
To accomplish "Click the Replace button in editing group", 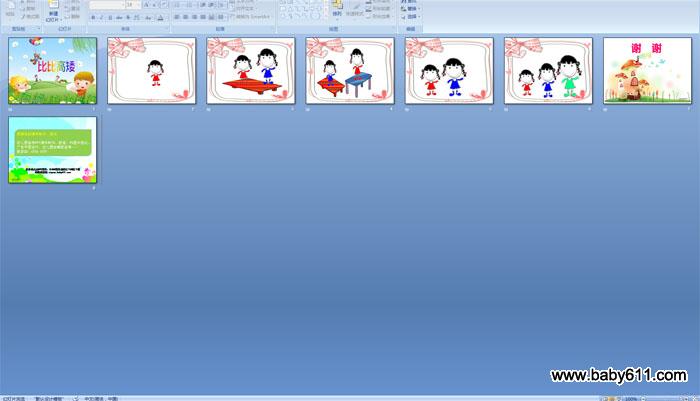I will pos(412,9).
